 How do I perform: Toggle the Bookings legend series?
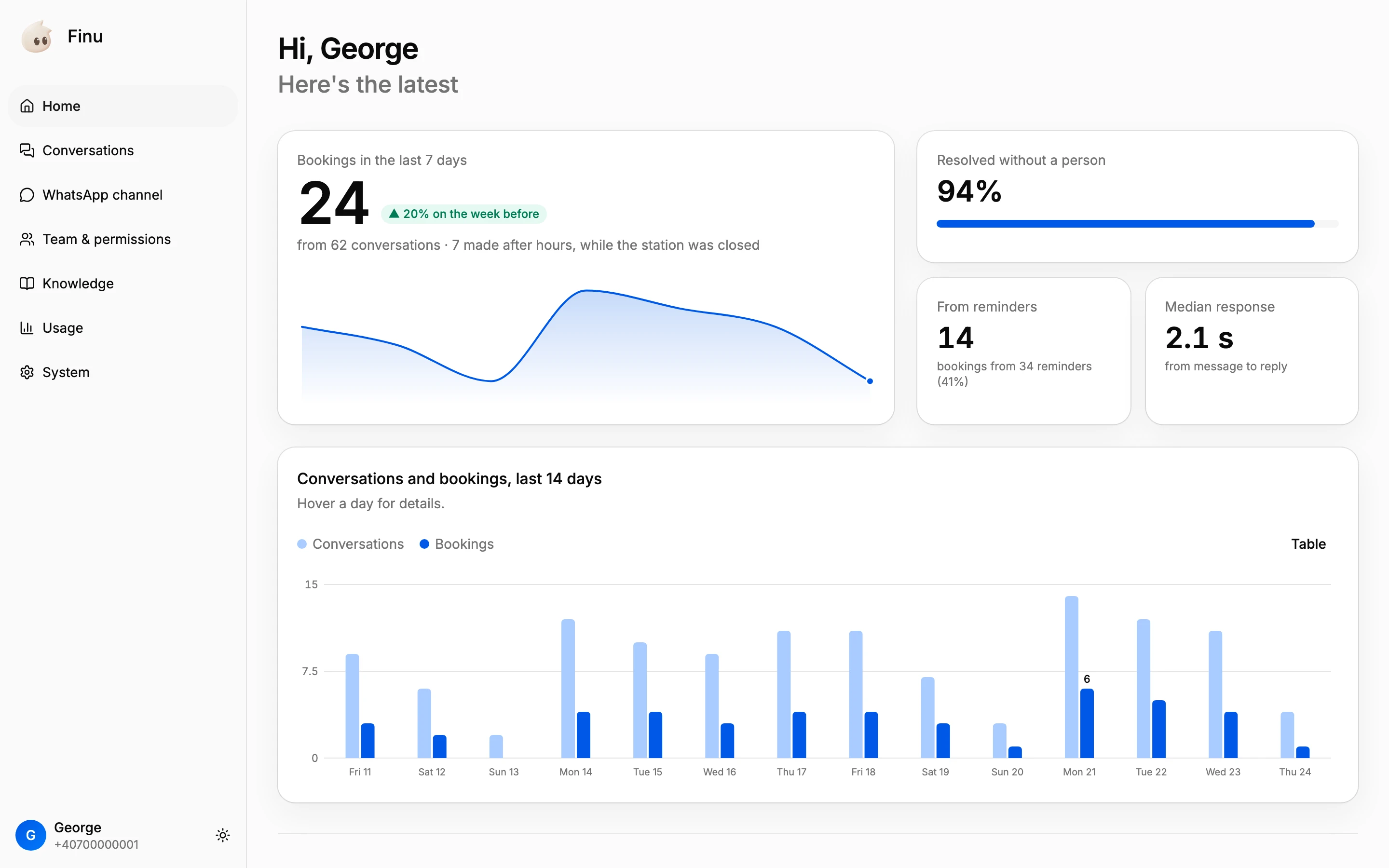457,544
